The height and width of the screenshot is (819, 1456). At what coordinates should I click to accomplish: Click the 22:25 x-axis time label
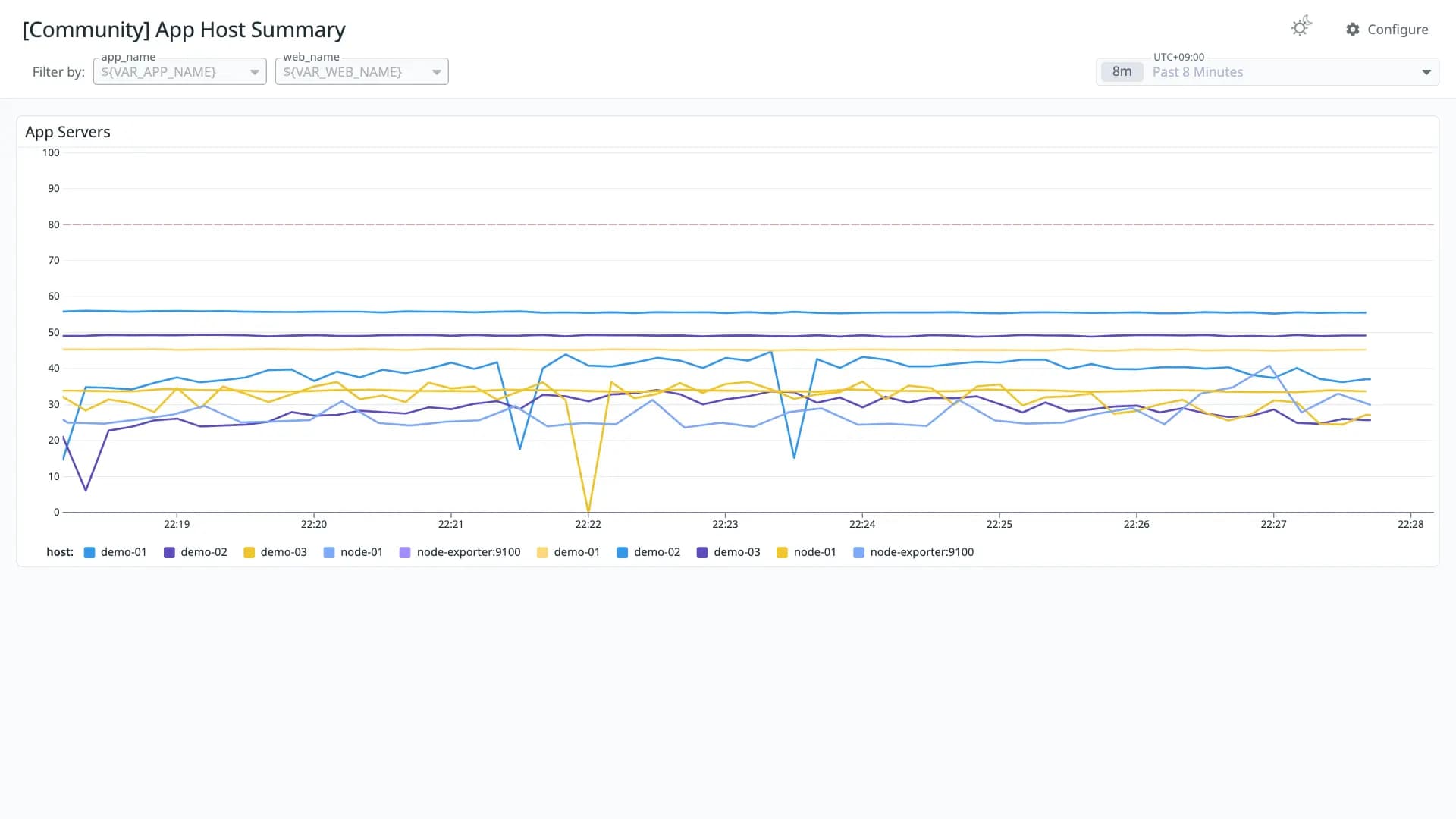(x=999, y=524)
